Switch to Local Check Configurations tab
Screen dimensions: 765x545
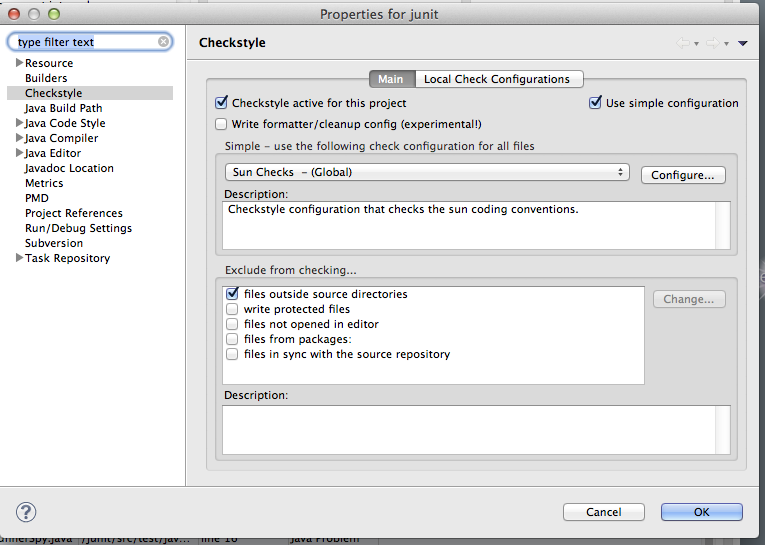point(497,79)
